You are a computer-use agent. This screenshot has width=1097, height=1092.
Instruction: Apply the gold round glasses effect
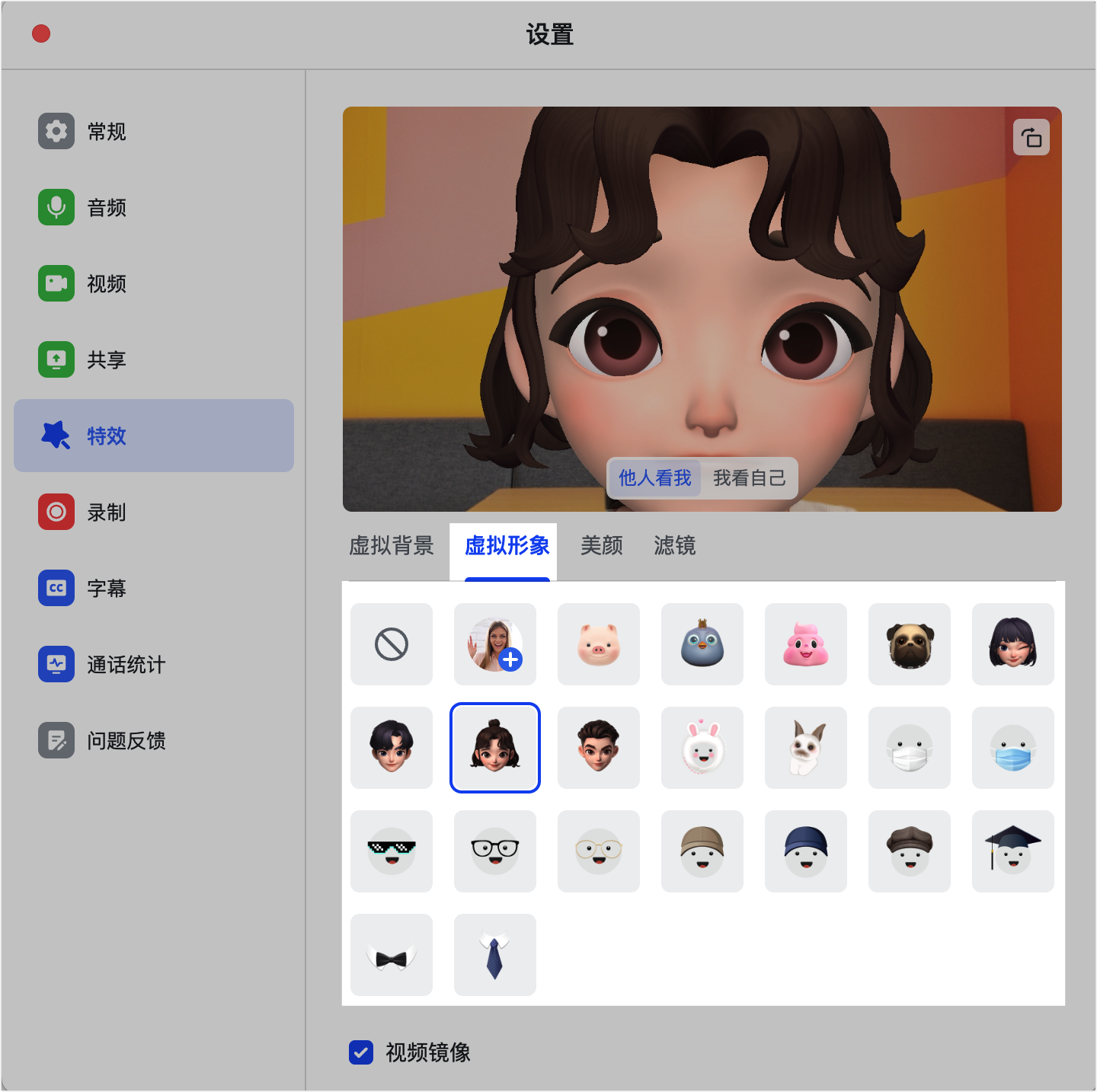tap(599, 851)
